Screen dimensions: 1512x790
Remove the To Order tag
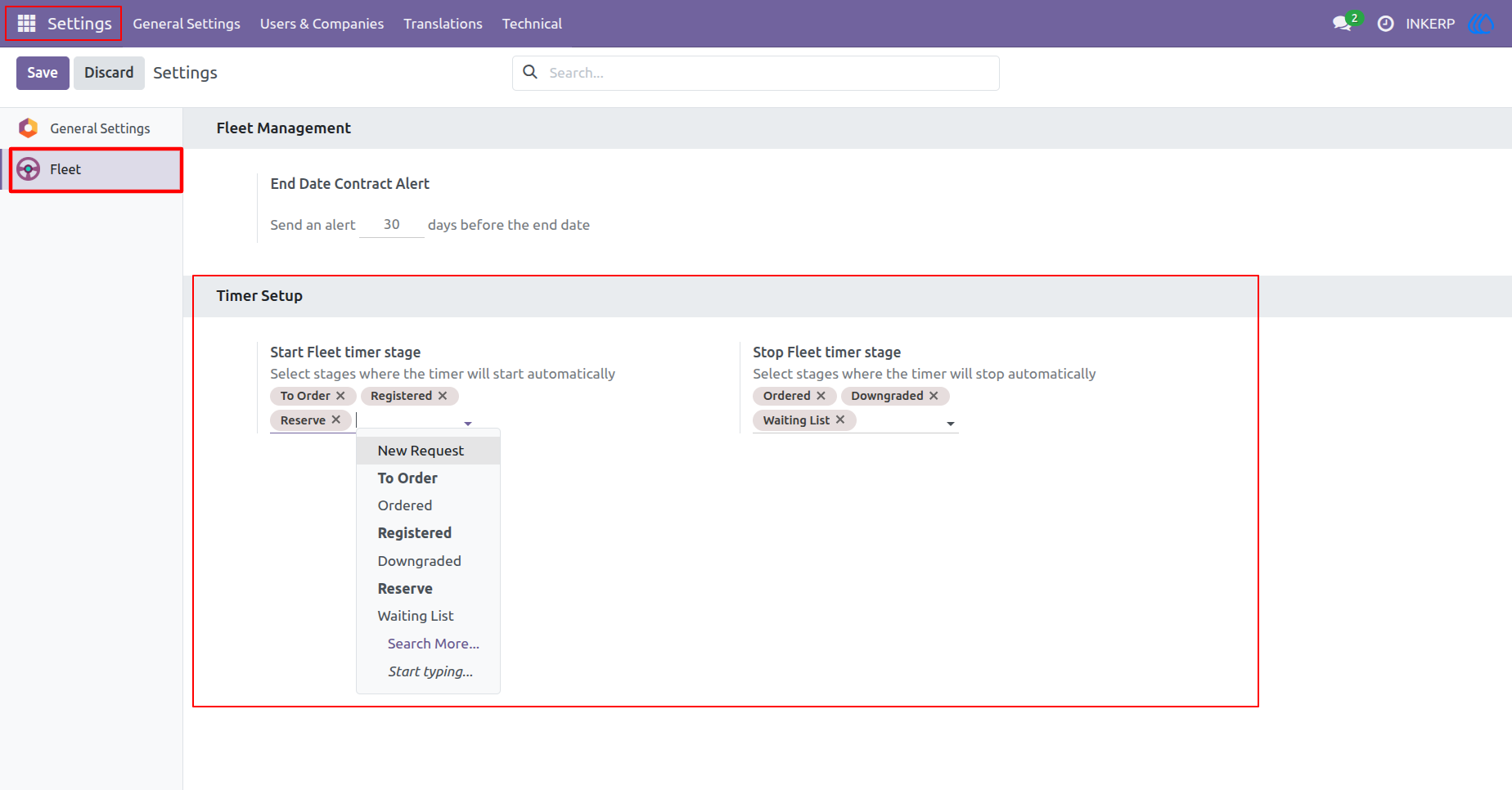point(340,396)
